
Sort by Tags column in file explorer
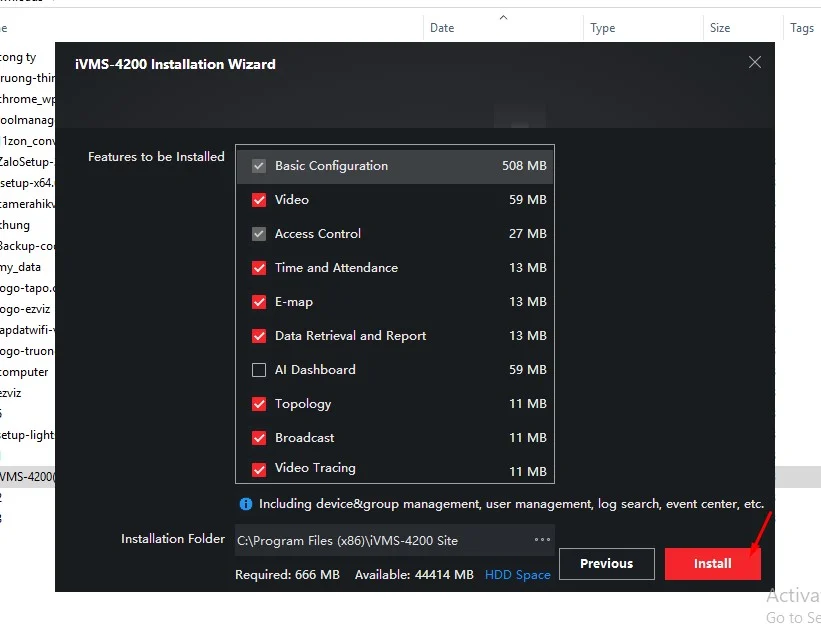[802, 28]
